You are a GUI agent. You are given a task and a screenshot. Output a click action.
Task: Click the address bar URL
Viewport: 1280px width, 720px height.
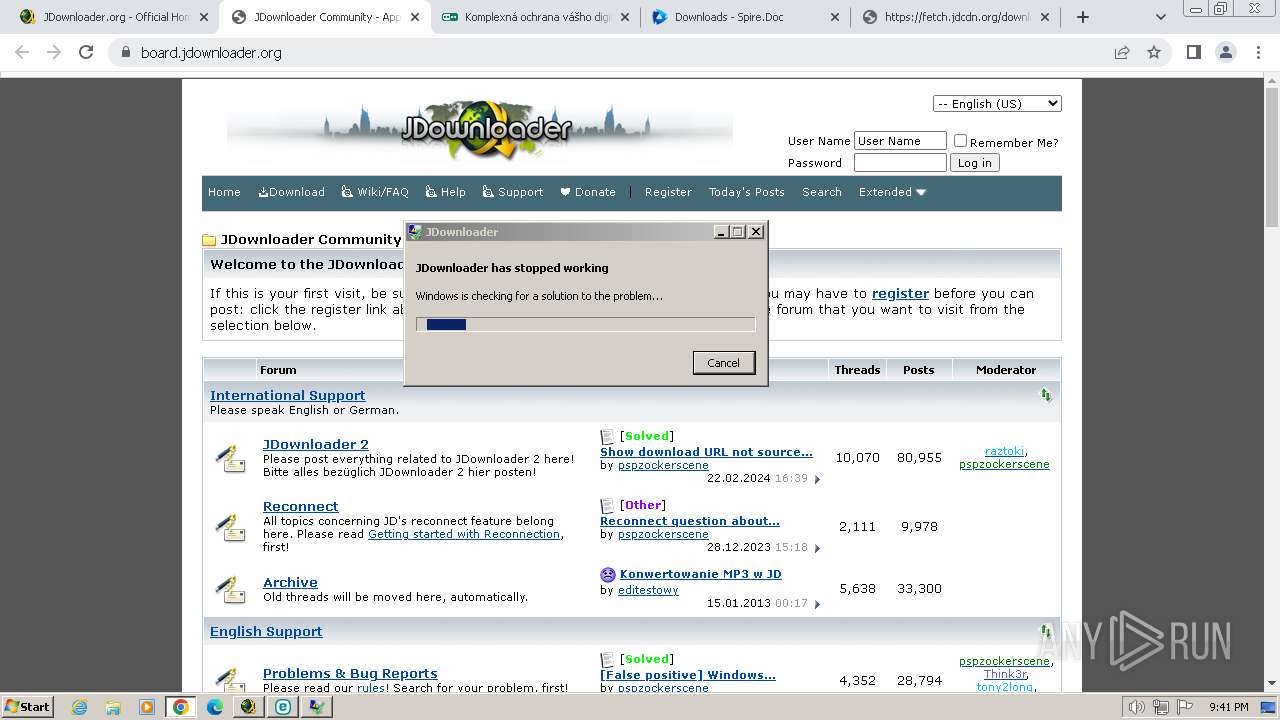click(x=211, y=52)
